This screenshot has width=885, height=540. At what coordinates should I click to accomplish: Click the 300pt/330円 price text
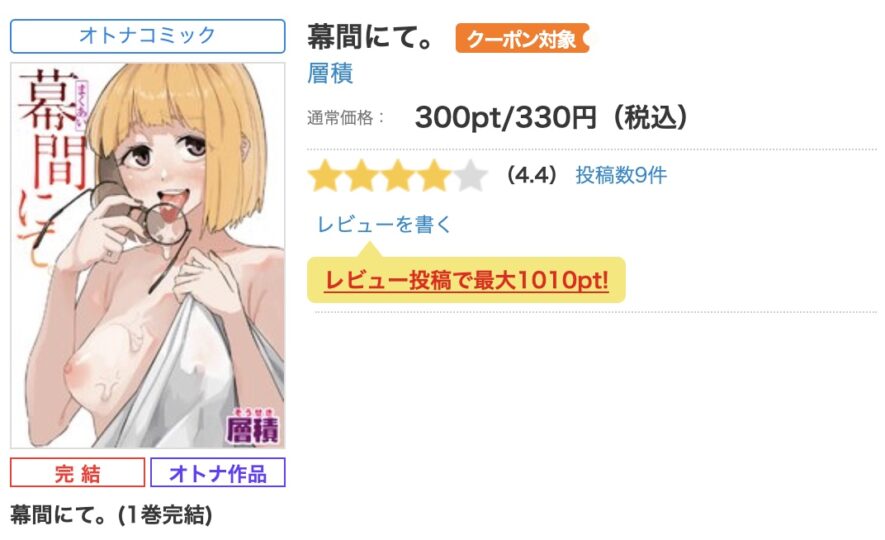point(505,117)
